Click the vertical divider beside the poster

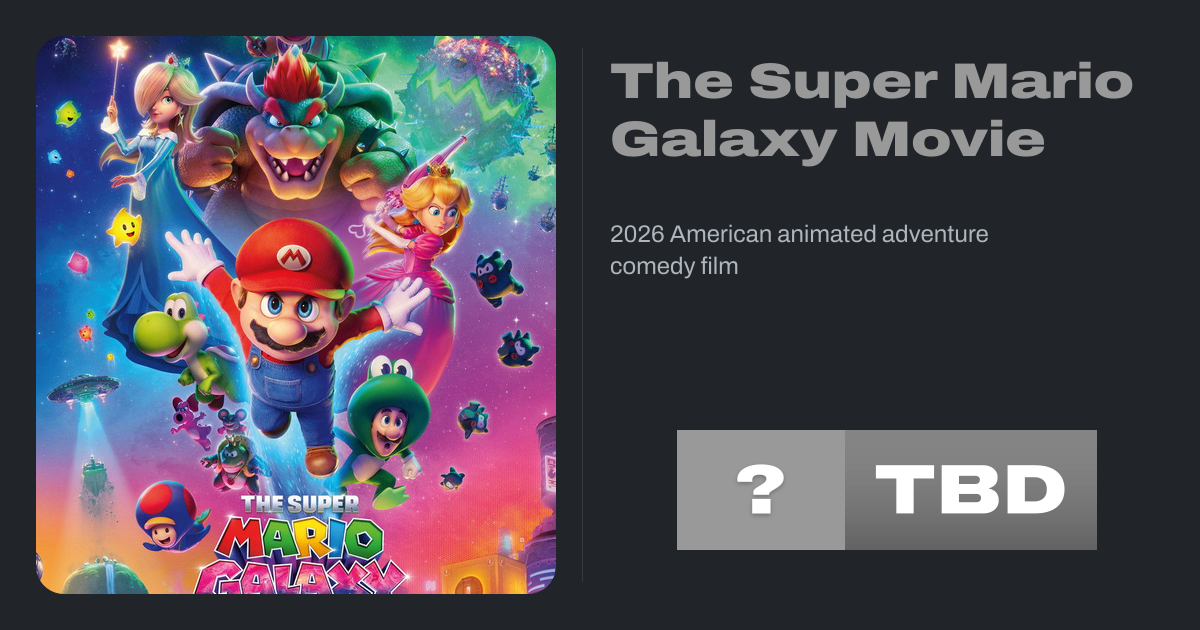coord(583,315)
